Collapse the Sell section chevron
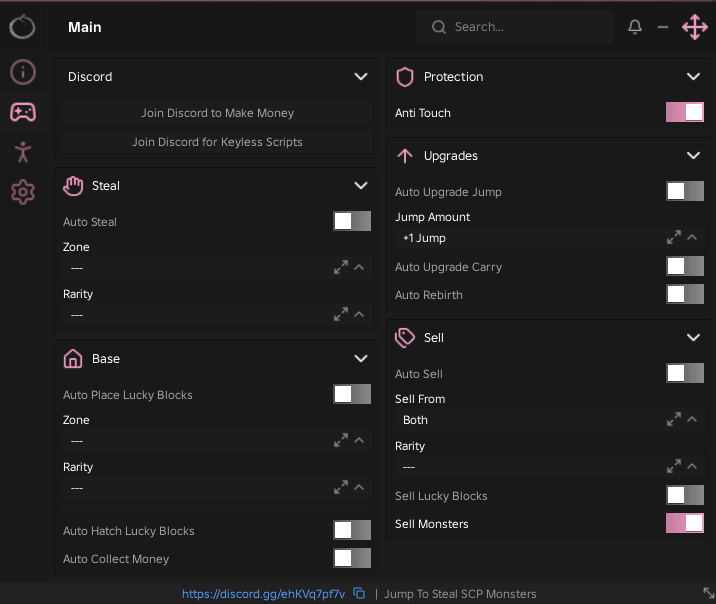The height and width of the screenshot is (604, 716). click(x=693, y=338)
